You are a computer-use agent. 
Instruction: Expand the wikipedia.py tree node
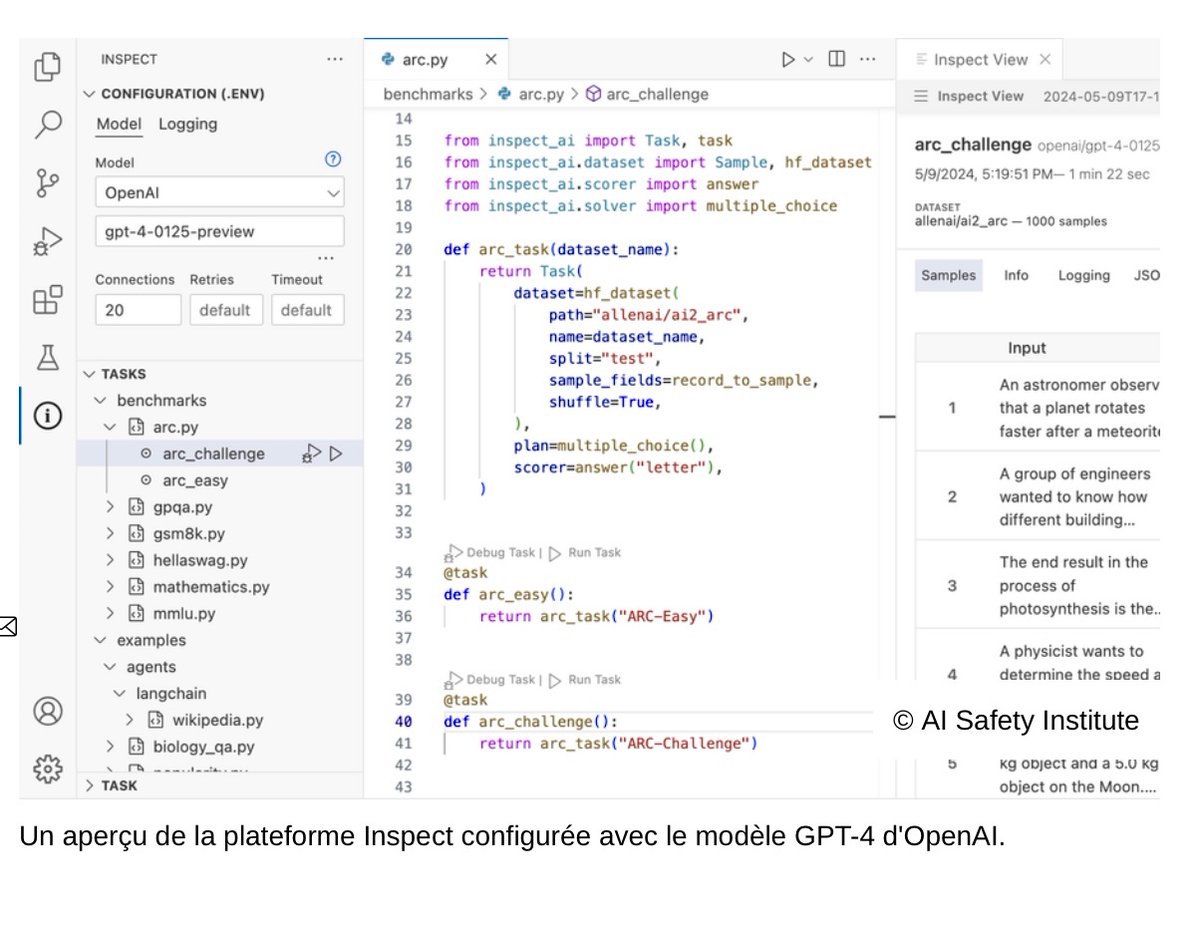click(130, 720)
